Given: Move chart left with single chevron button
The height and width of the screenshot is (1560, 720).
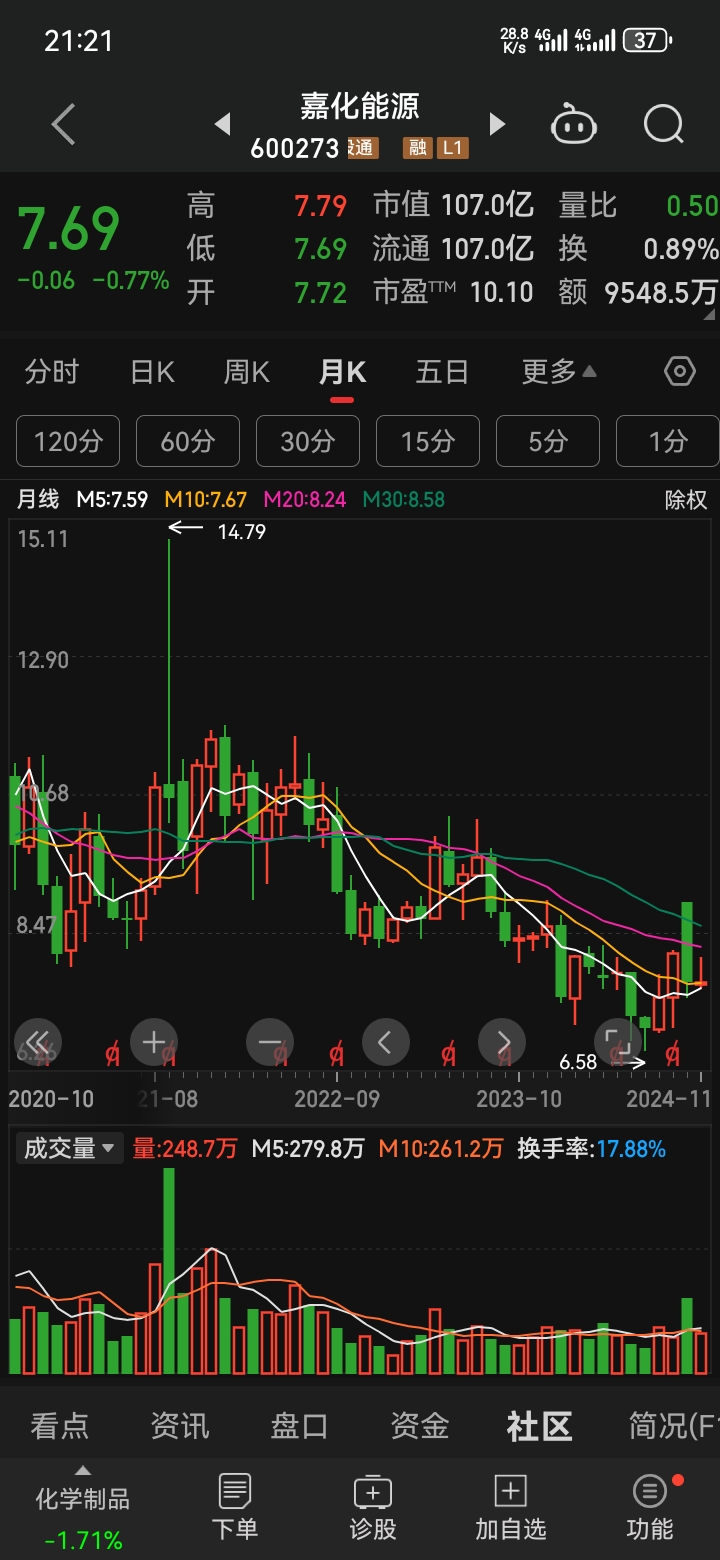Looking at the screenshot, I should [386, 1042].
